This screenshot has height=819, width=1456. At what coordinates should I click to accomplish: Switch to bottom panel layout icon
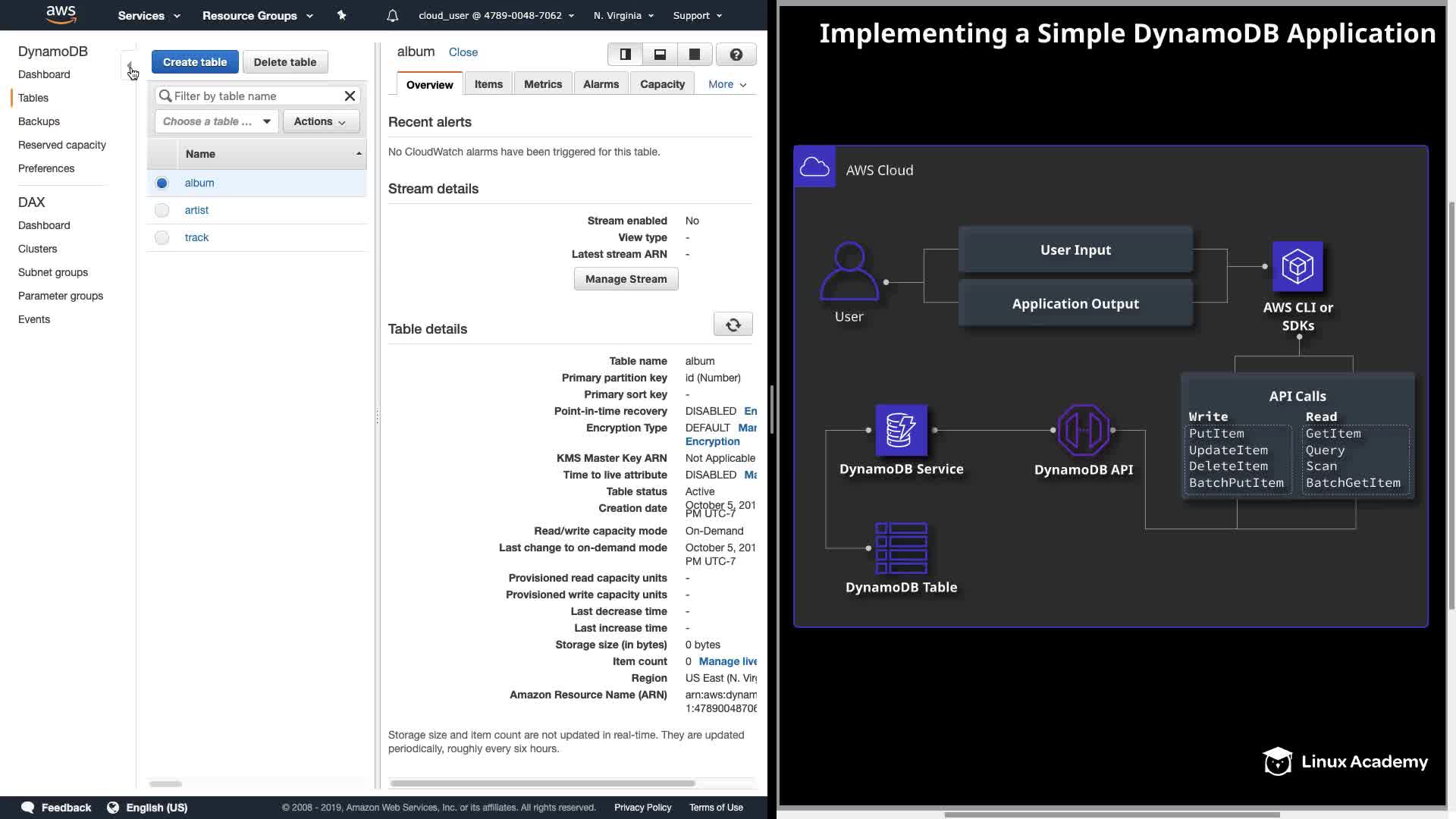pos(660,55)
